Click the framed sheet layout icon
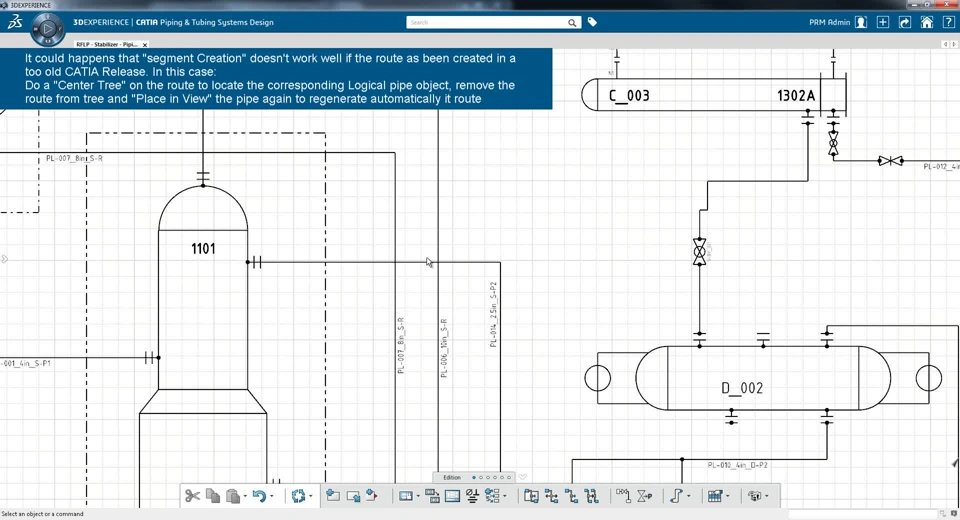The width and height of the screenshot is (960, 520). (452, 496)
